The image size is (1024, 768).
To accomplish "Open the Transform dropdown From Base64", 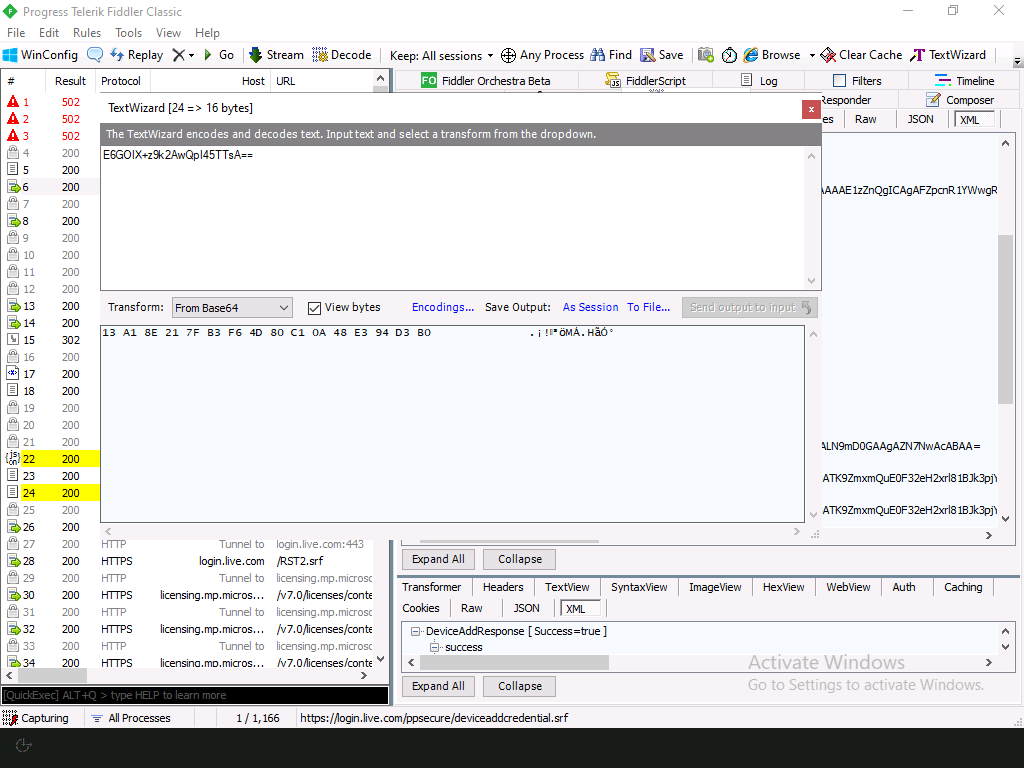I will pyautogui.click(x=232, y=308).
